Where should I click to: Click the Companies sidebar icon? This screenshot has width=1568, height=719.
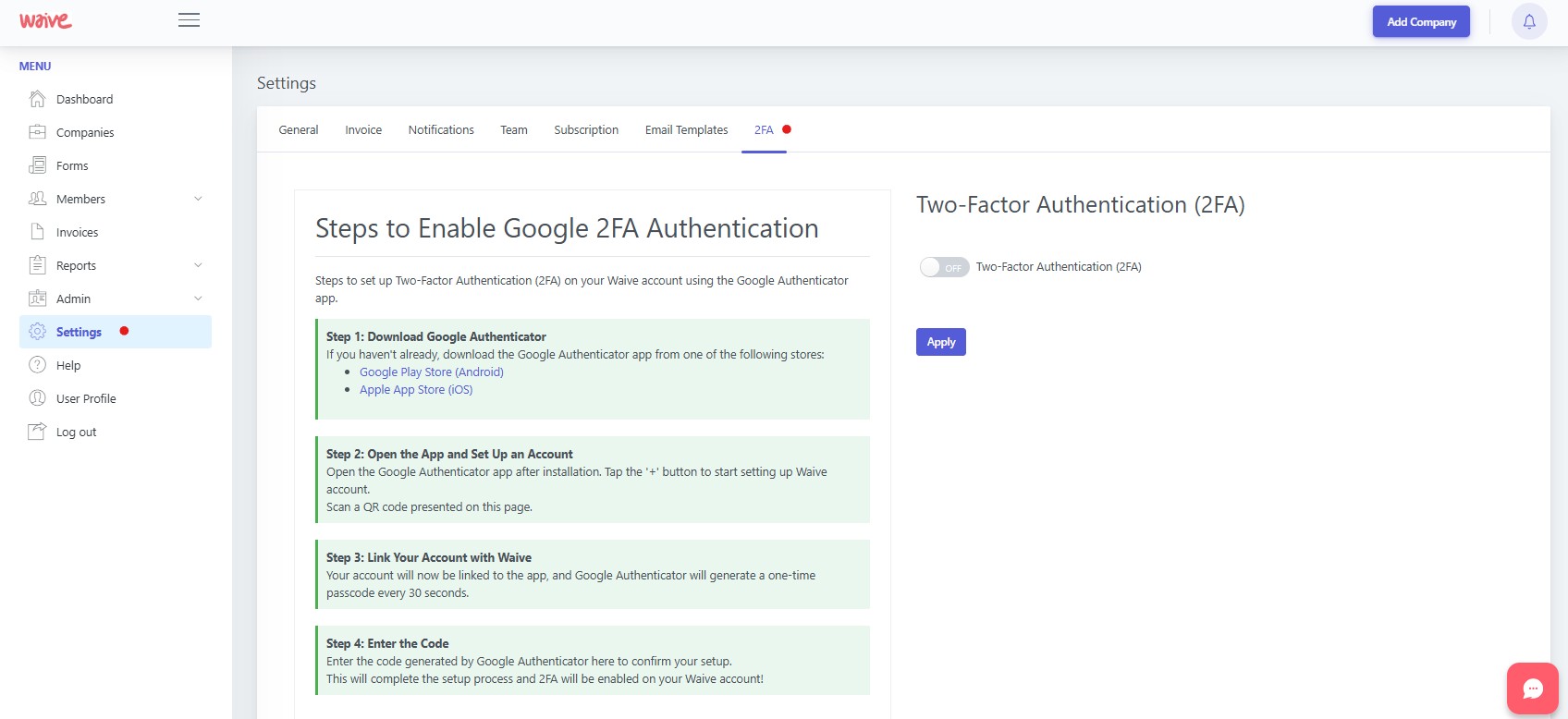click(x=37, y=132)
